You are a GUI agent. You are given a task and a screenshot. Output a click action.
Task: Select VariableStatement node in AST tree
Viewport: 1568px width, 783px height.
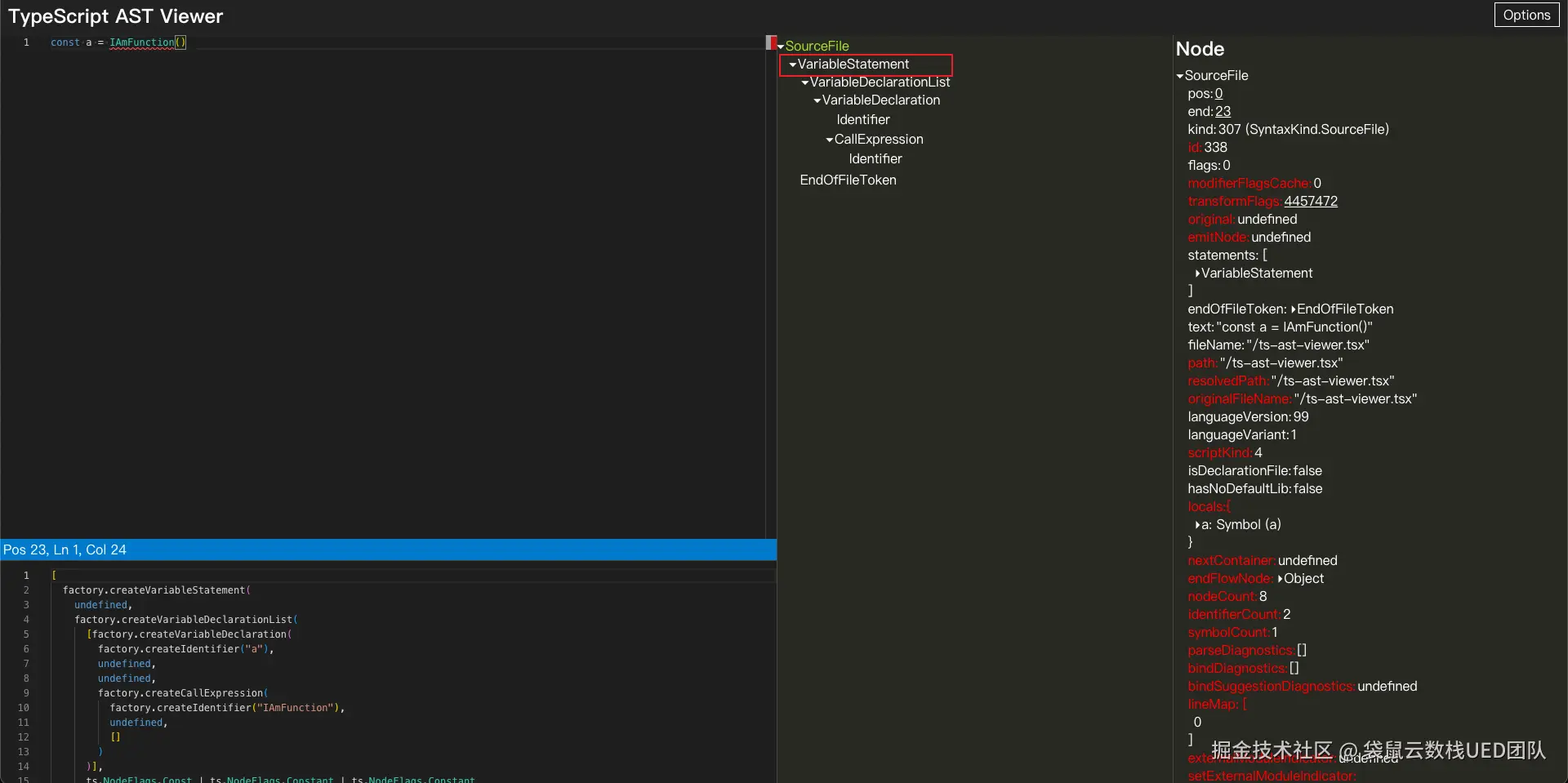(x=853, y=65)
